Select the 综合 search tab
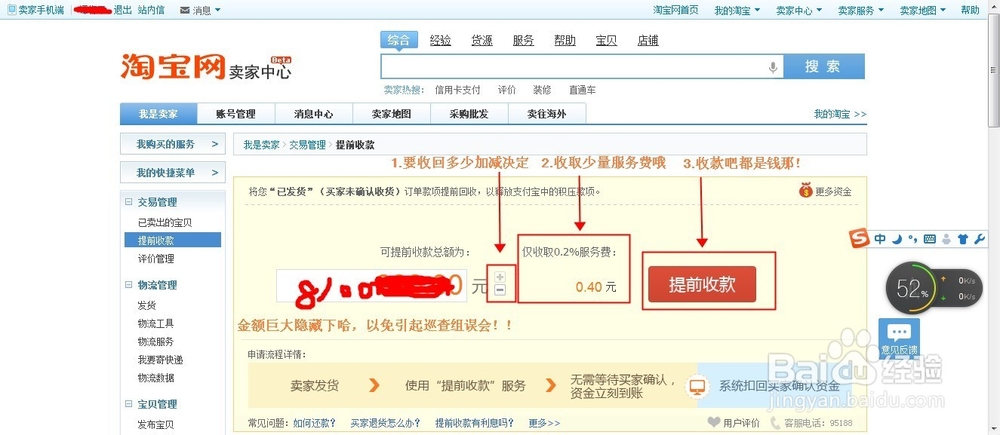Screen dimensions: 1000x435 click(x=399, y=40)
